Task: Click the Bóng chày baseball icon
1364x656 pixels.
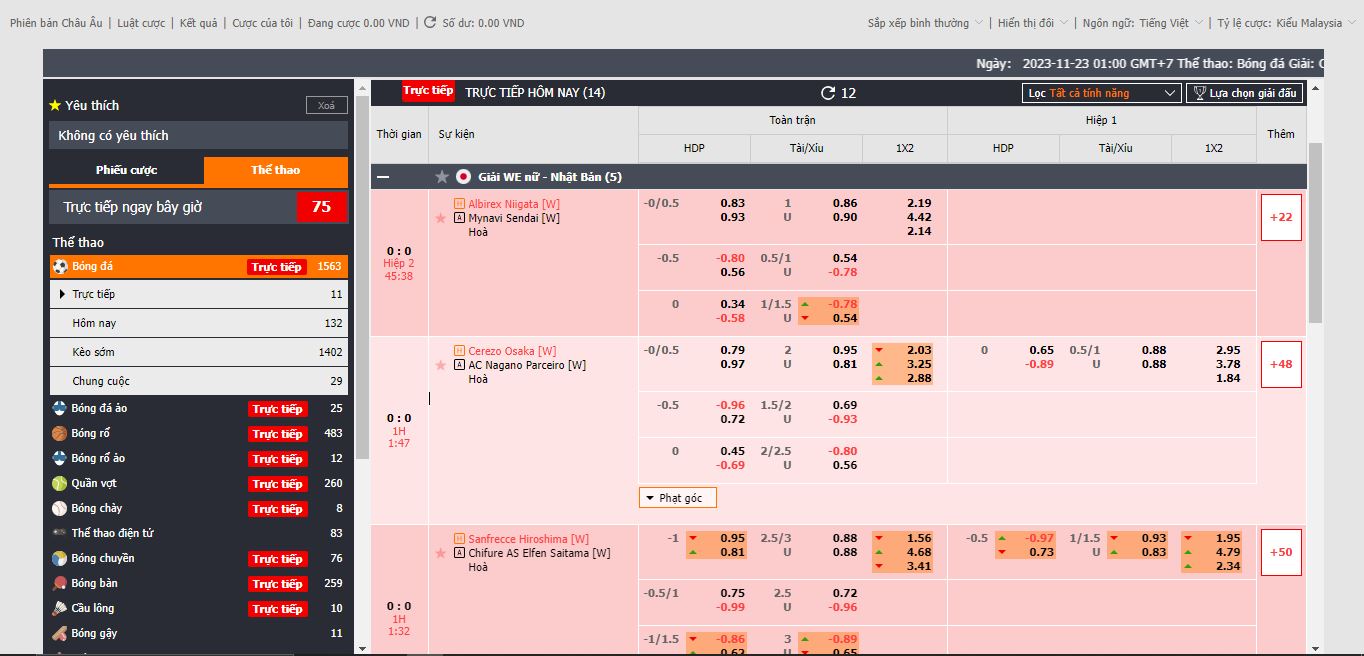Action: tap(60, 508)
